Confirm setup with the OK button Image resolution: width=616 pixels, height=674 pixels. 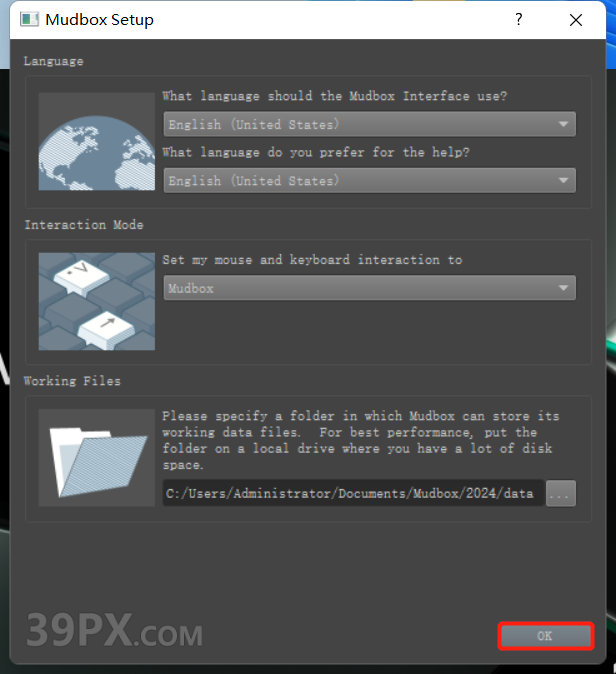click(545, 636)
